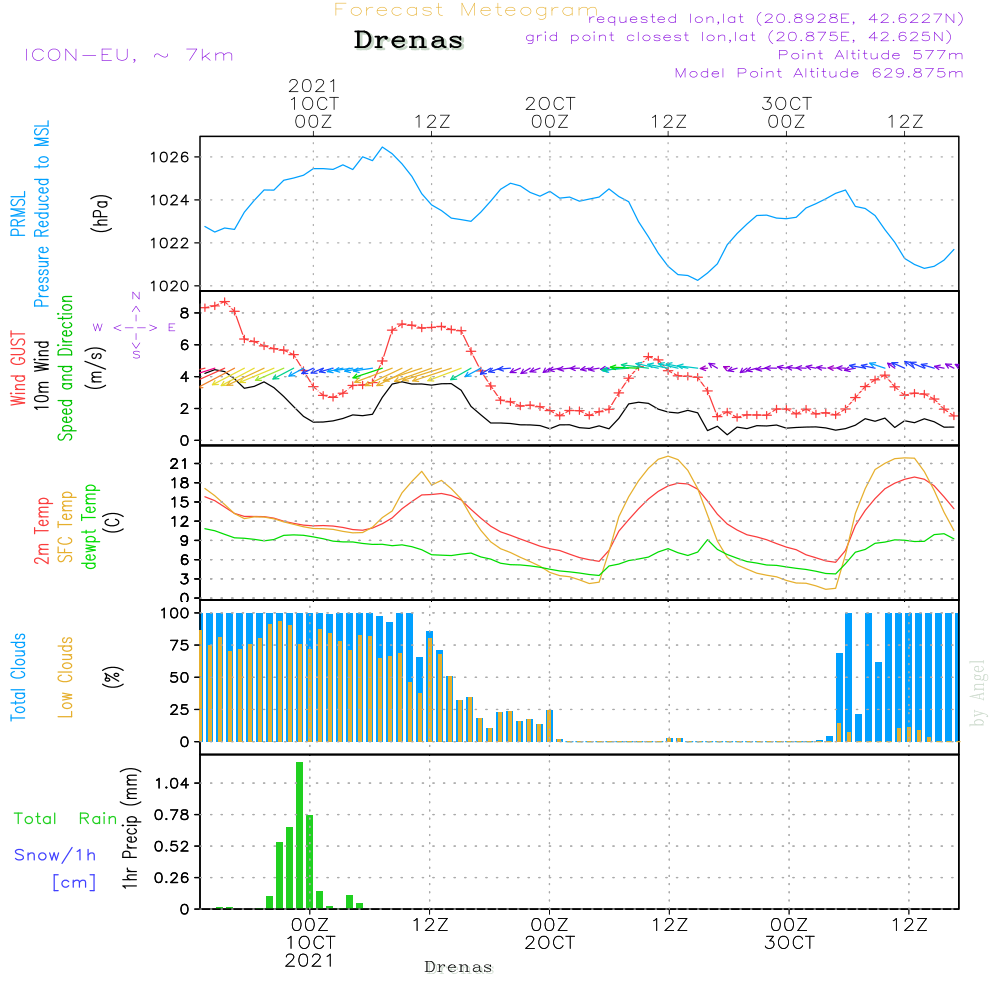The height and width of the screenshot is (1000, 1000).
Task: Click 'Model Point Altitude 629.875m' text
Action: pyautogui.click(x=819, y=73)
